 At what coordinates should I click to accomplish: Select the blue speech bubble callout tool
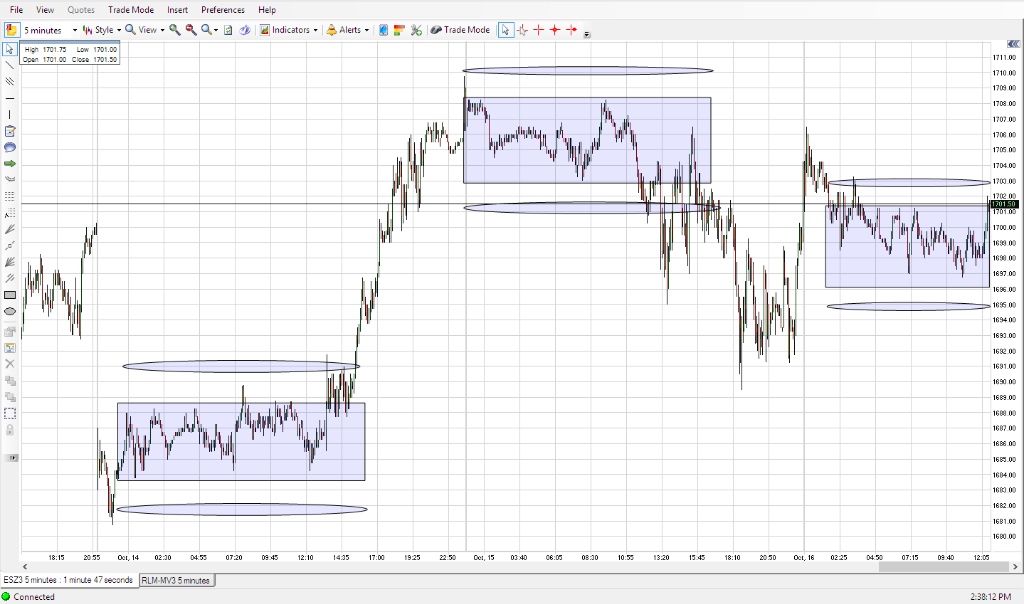pos(10,148)
